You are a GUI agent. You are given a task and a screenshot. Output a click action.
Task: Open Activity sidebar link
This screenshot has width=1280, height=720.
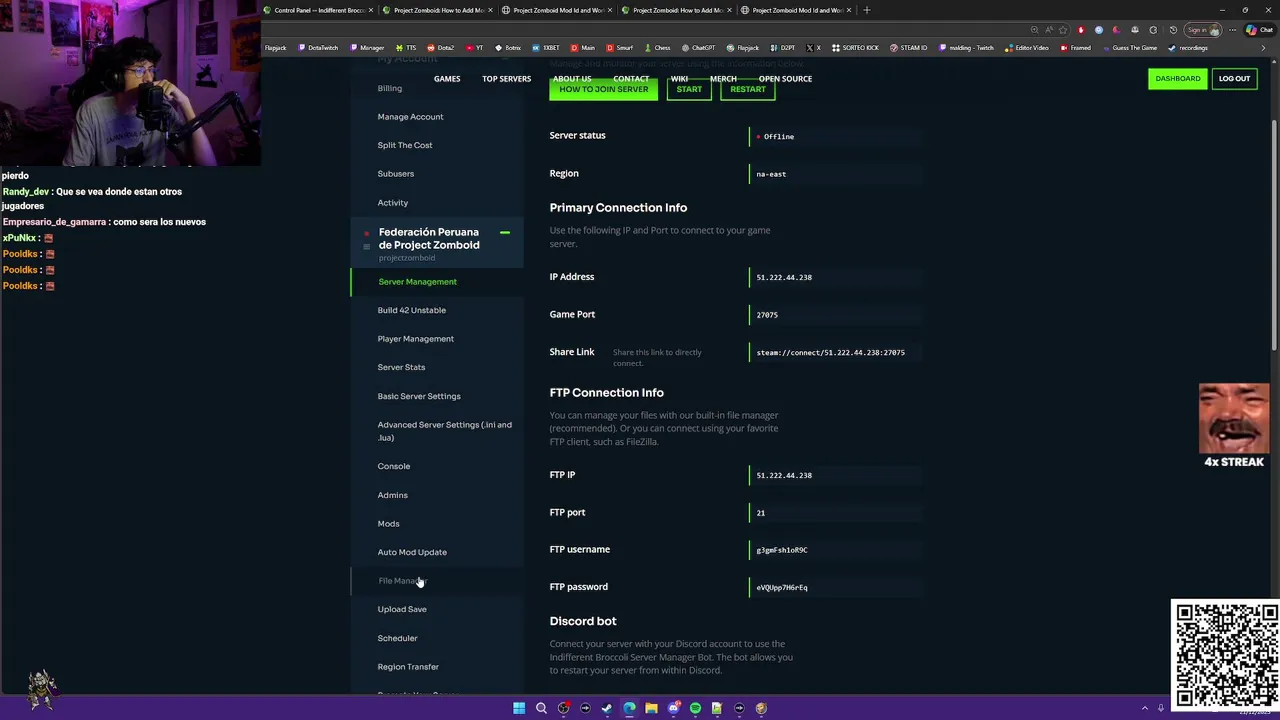(x=393, y=203)
